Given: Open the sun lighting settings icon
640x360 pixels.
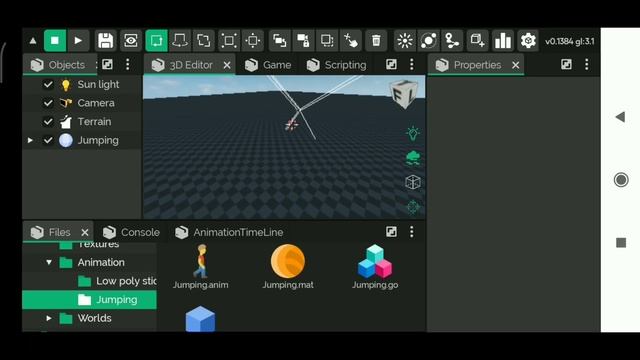Looking at the screenshot, I should click(405, 41).
